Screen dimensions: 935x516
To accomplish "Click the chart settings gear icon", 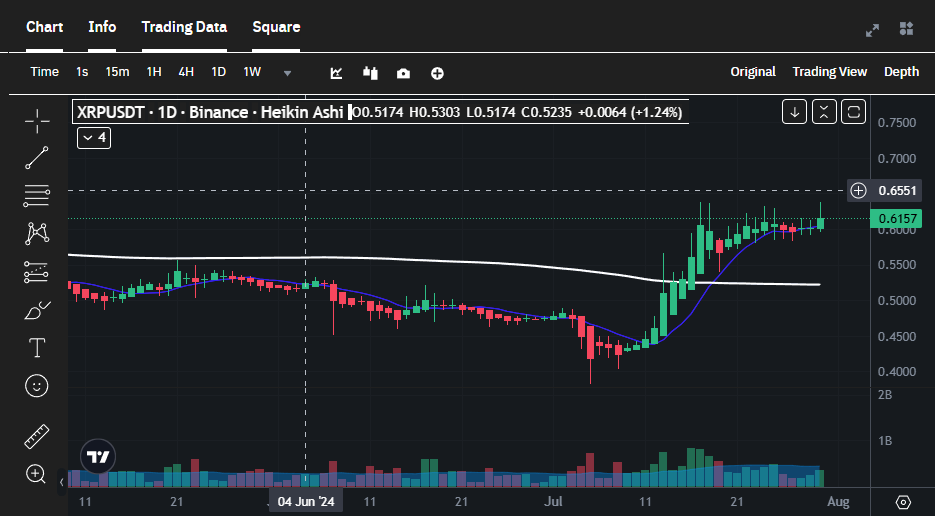I will pos(903,502).
